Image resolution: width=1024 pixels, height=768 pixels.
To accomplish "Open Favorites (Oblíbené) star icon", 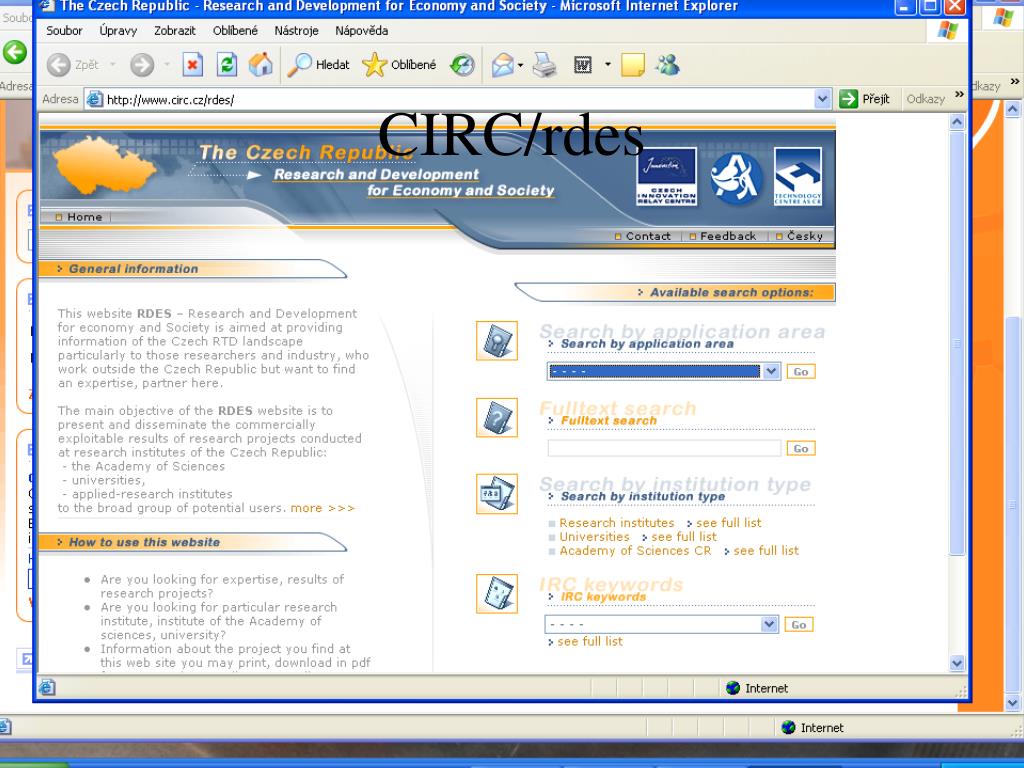I will point(374,65).
